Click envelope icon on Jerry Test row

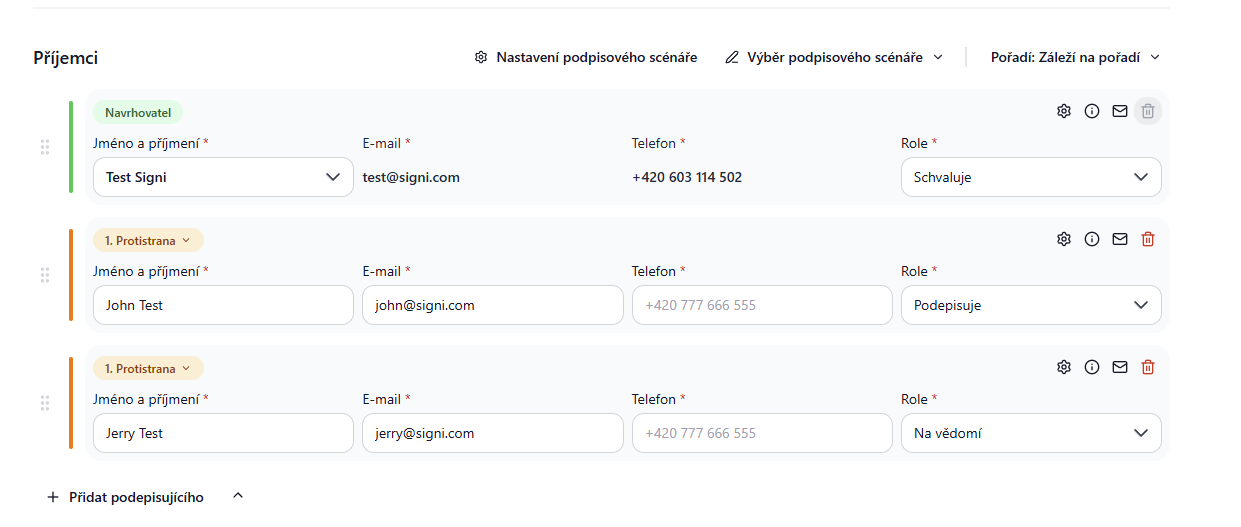[1120, 367]
